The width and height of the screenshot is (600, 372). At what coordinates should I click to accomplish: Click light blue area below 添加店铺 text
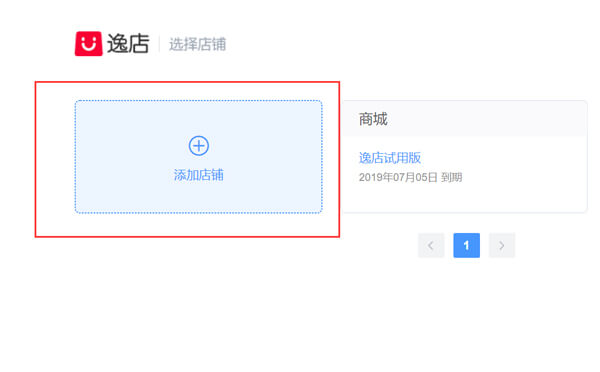click(x=199, y=197)
